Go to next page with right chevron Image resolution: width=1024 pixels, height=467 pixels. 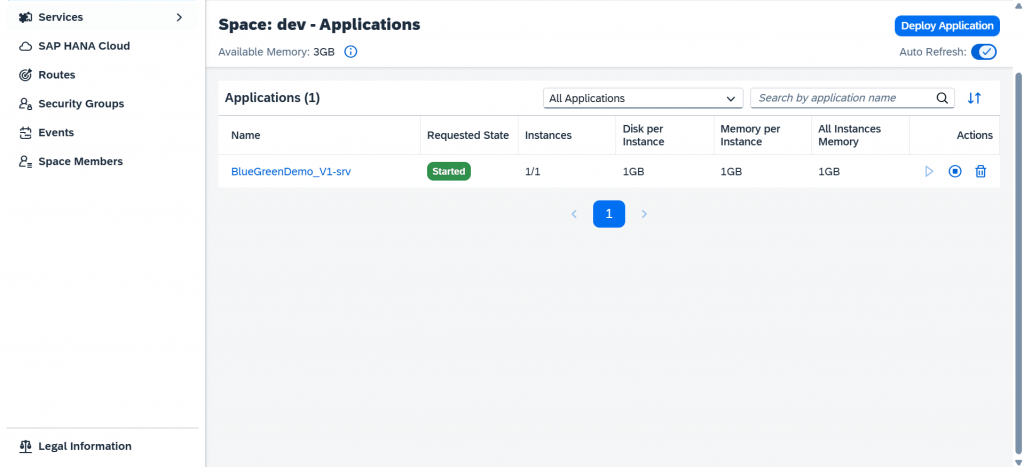tap(644, 214)
